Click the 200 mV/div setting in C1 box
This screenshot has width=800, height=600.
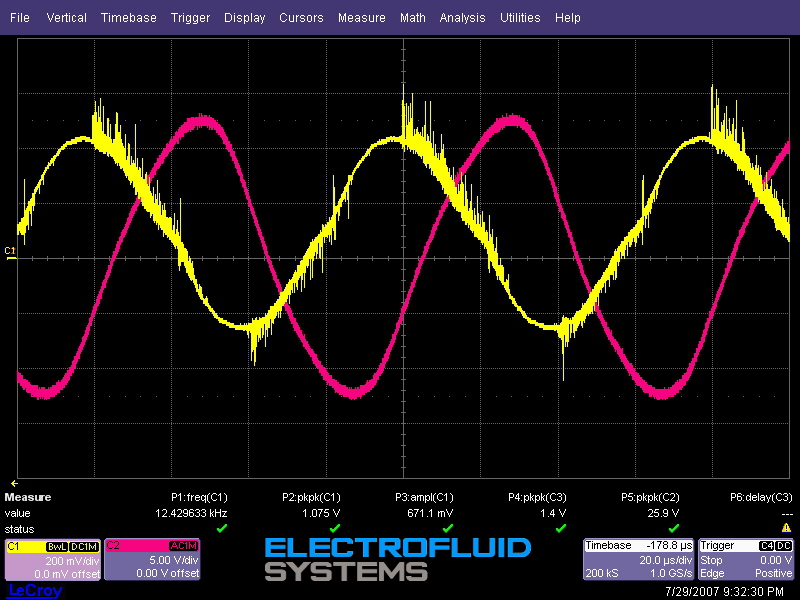[x=72, y=561]
